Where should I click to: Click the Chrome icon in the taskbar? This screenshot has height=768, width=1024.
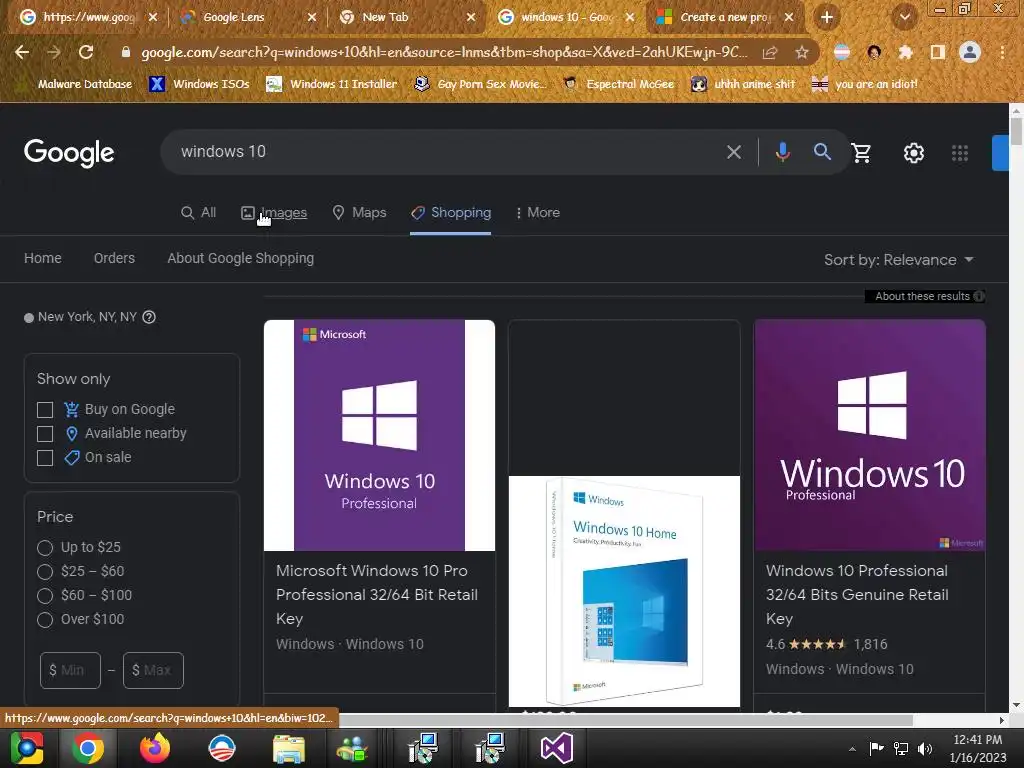pyautogui.click(x=88, y=748)
